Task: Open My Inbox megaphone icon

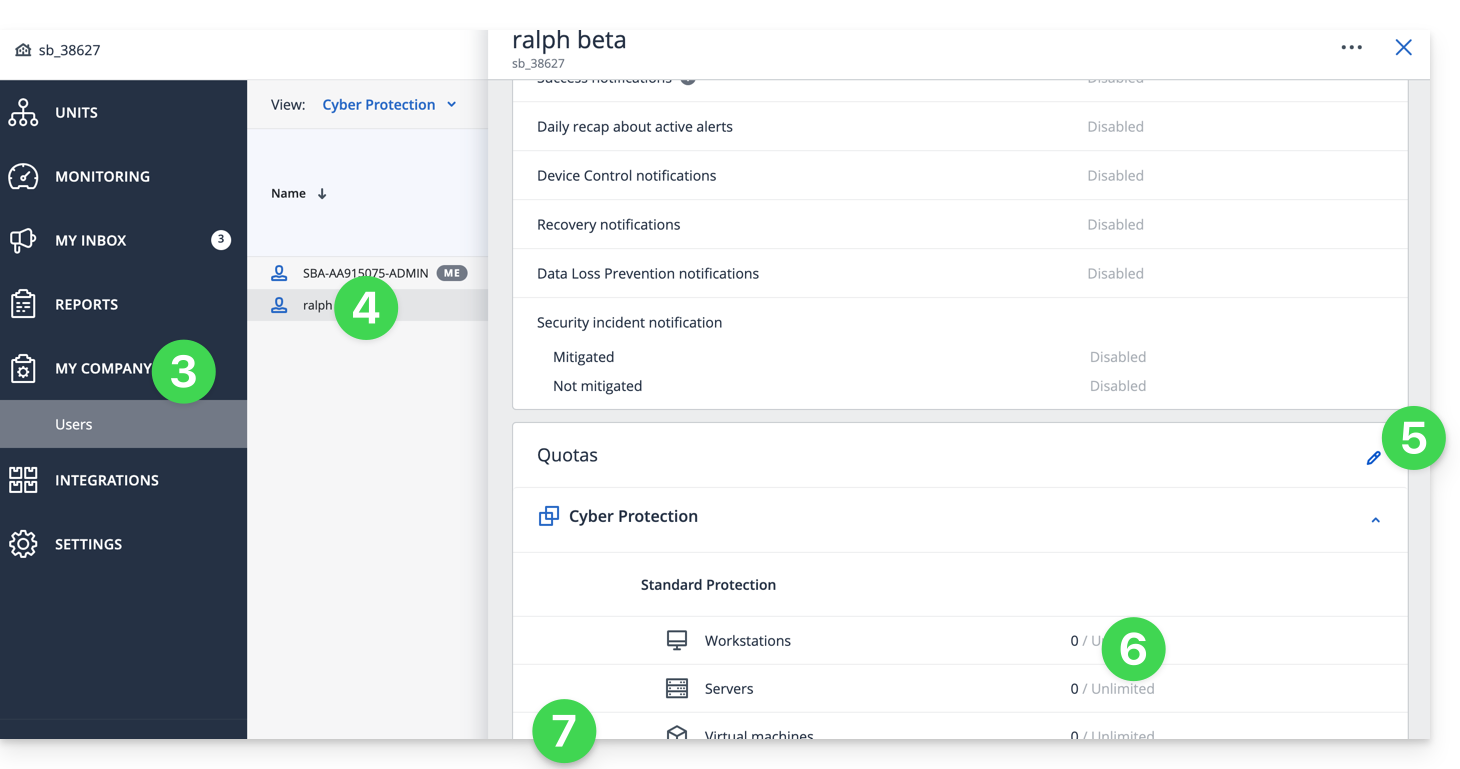Action: [x=23, y=241]
